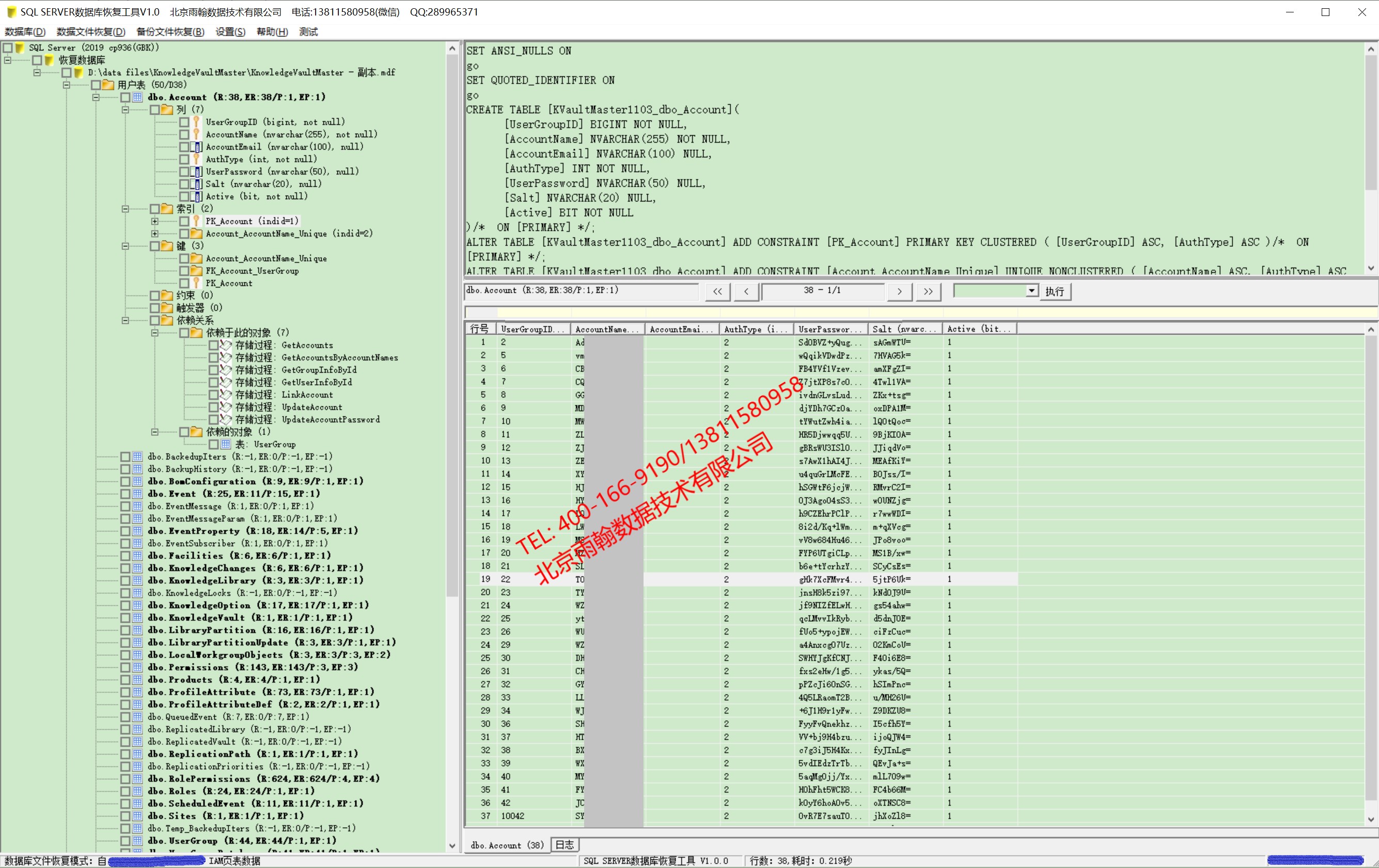Click the table icon for dbo.Products
This screenshot has height=868, width=1379.
tap(137, 680)
